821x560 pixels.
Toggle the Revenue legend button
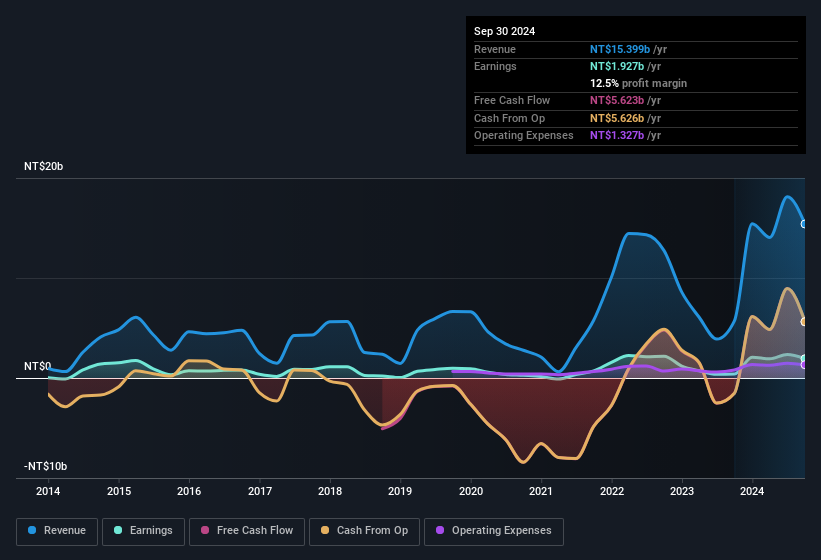[x=58, y=531]
